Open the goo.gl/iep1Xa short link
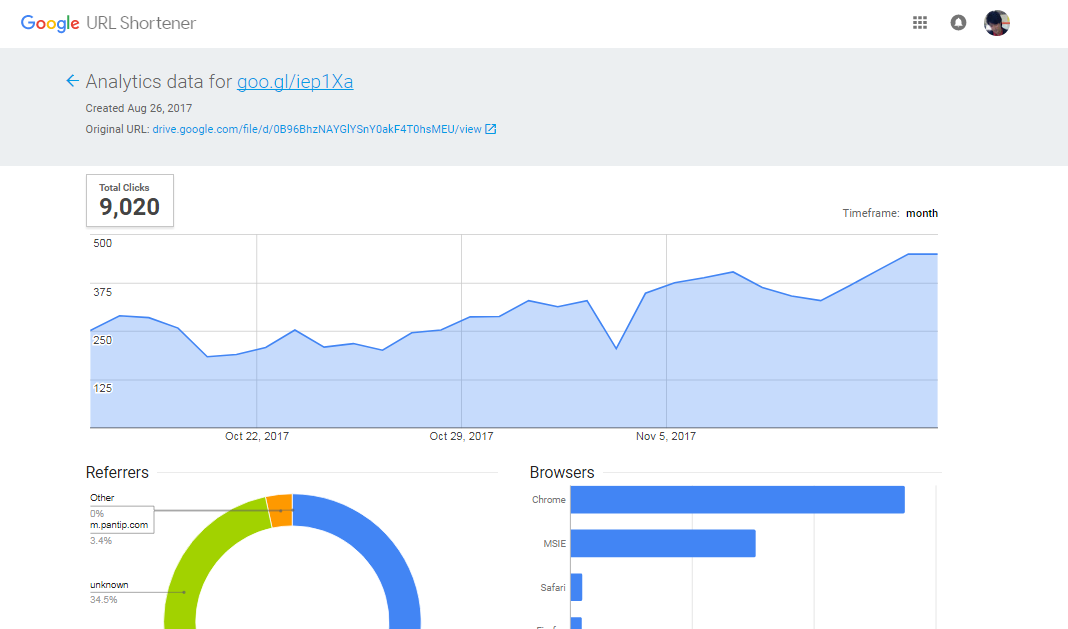This screenshot has width=1068, height=629. tap(295, 82)
